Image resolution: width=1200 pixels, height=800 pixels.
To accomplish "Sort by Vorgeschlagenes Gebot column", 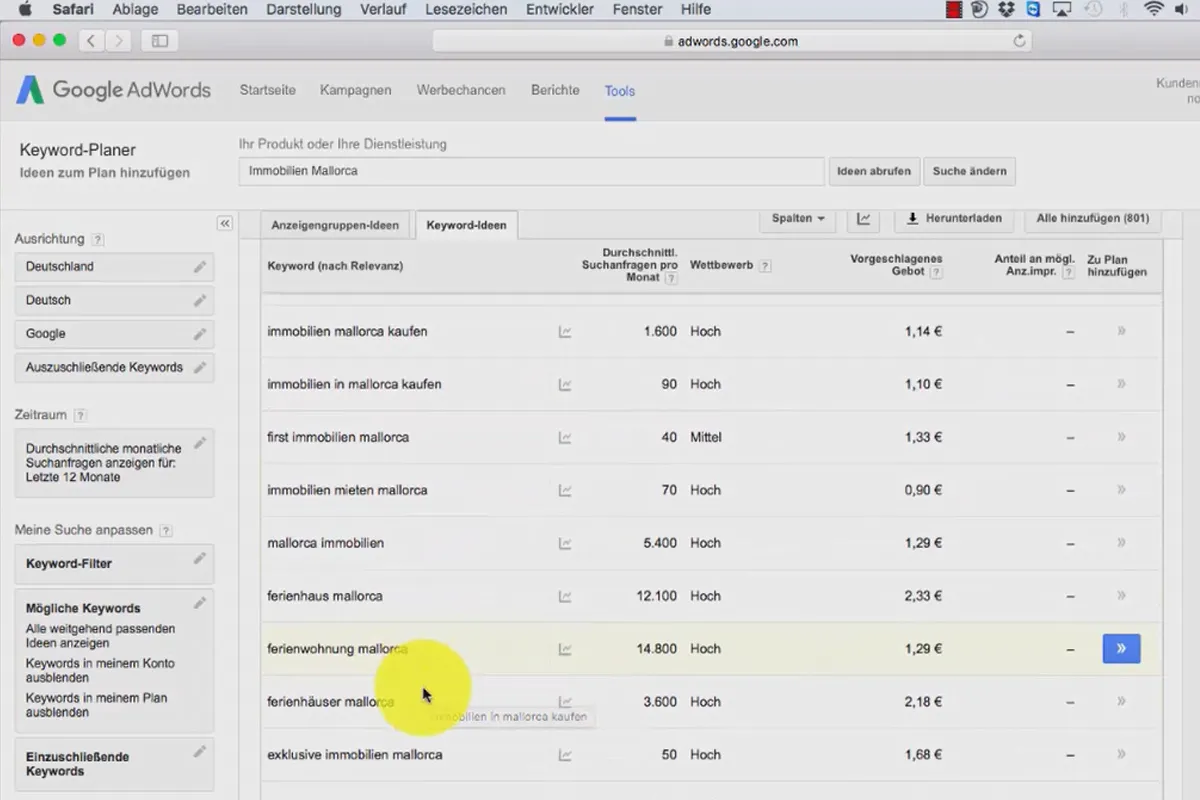I will 896,265.
